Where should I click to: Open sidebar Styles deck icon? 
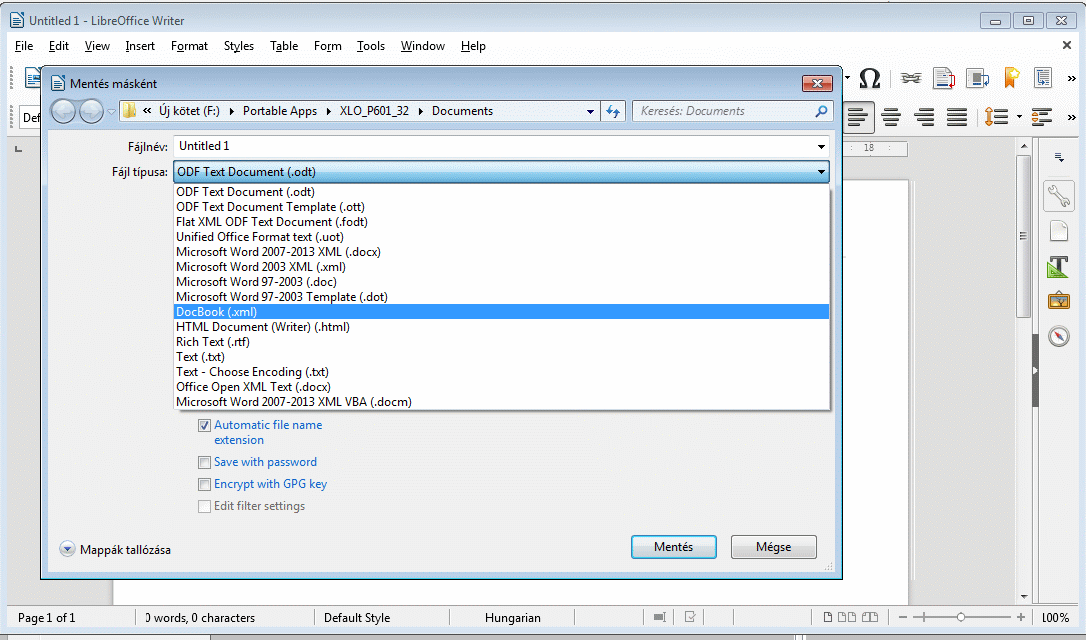[1058, 267]
